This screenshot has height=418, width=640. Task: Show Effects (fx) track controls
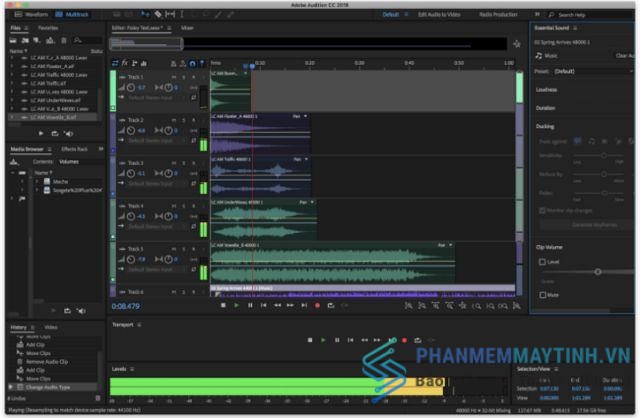[x=124, y=63]
